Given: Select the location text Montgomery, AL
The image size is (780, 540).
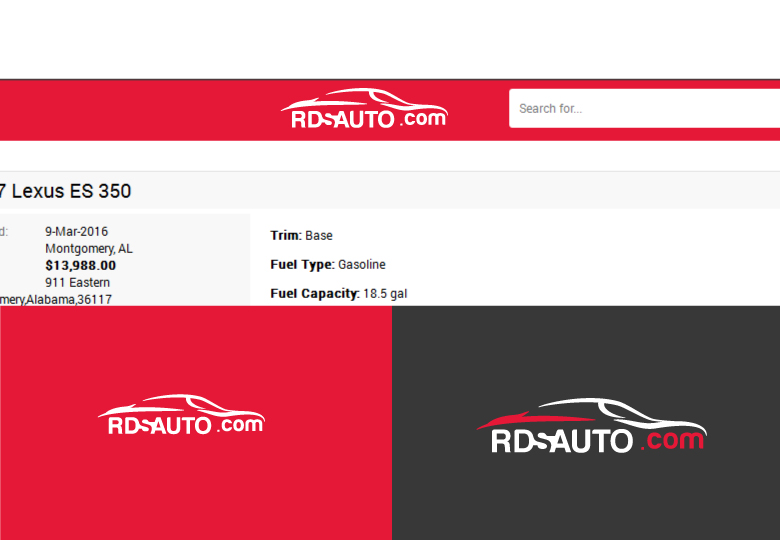Looking at the screenshot, I should point(89,249).
